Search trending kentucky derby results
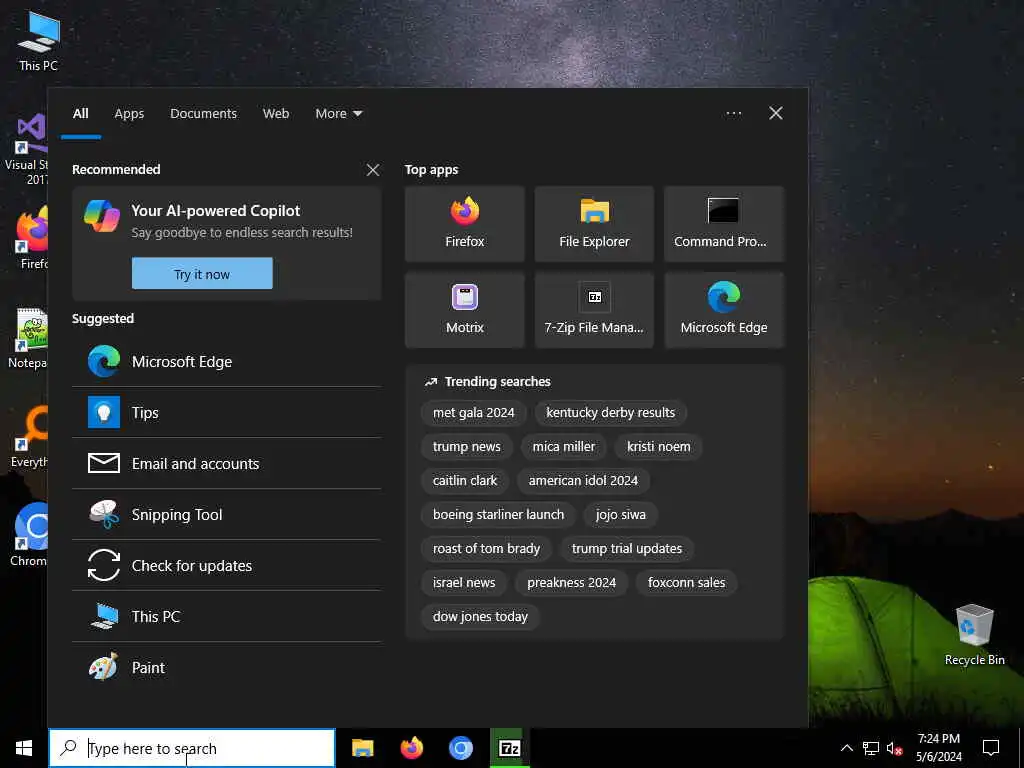The width and height of the screenshot is (1024, 768). (x=611, y=413)
